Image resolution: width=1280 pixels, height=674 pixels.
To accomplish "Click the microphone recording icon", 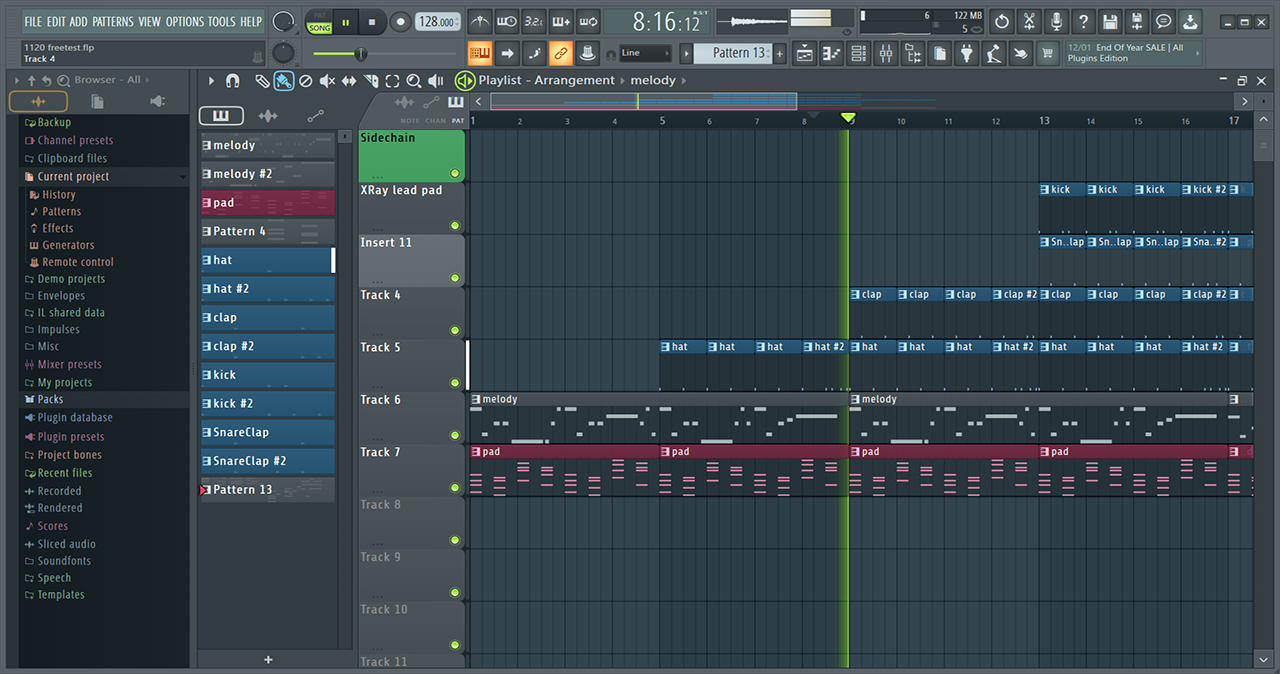I will click(1056, 21).
